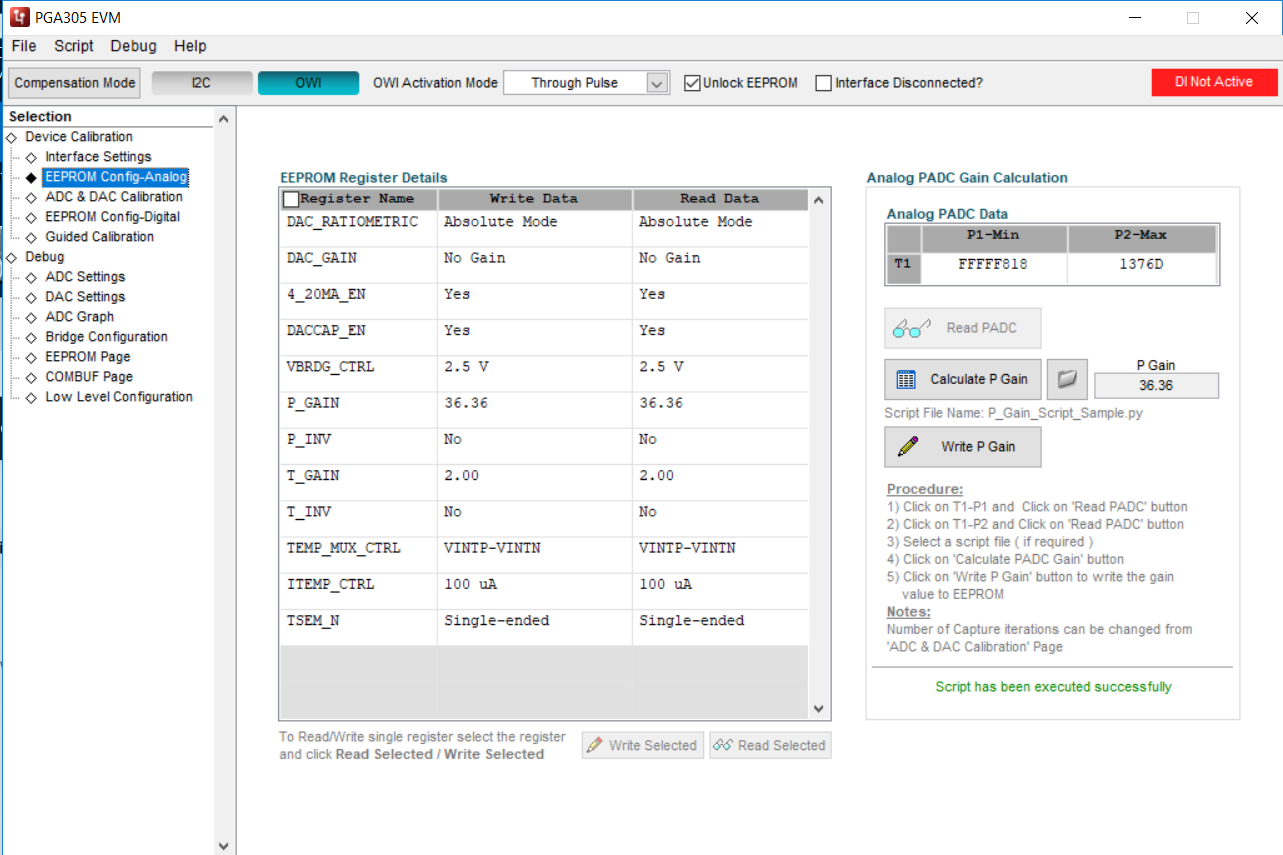The width and height of the screenshot is (1283, 855).
Task: Open ADC Settings under Debug
Action: click(85, 277)
